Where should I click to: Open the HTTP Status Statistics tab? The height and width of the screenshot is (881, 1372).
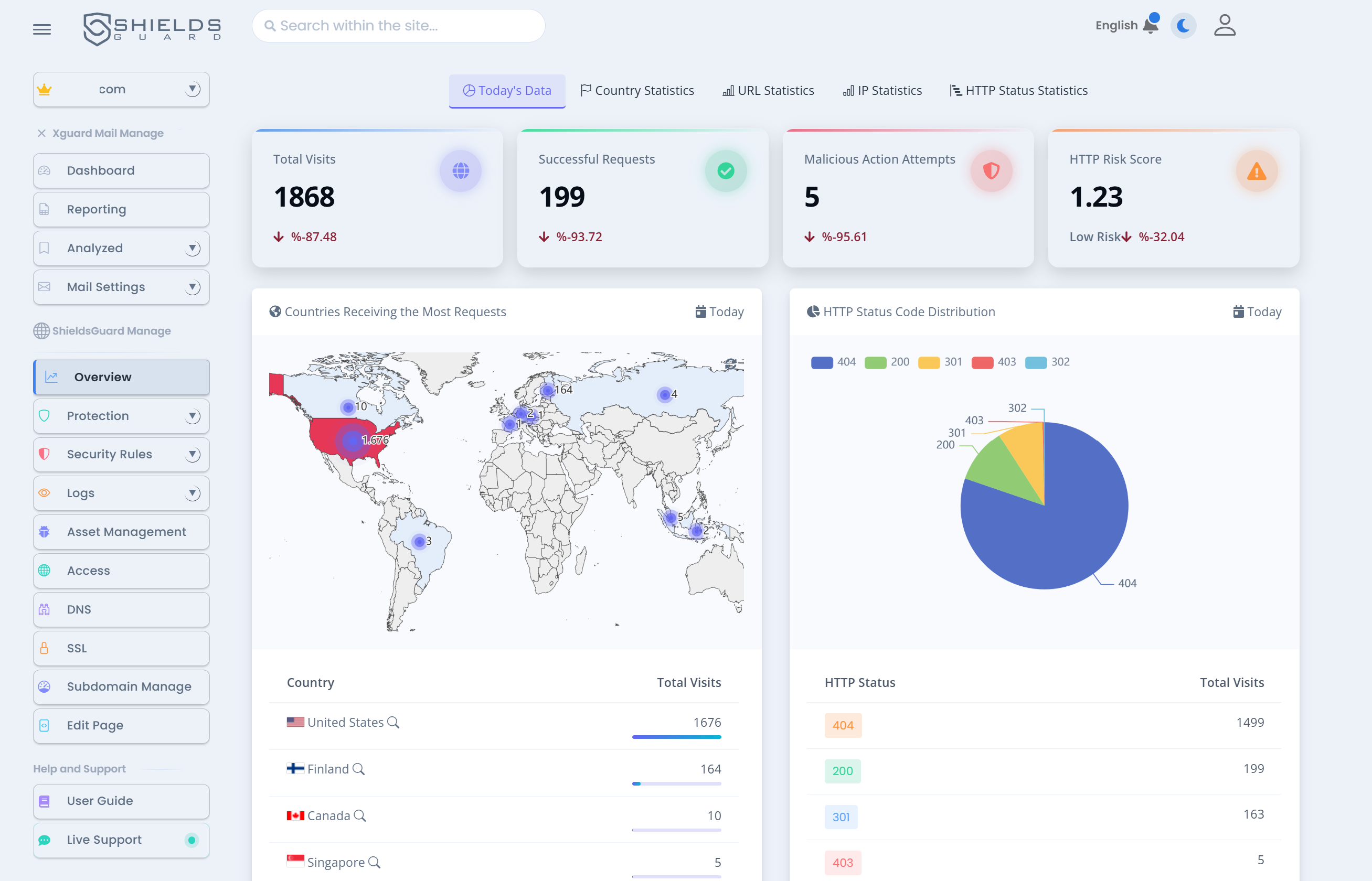tap(1018, 90)
